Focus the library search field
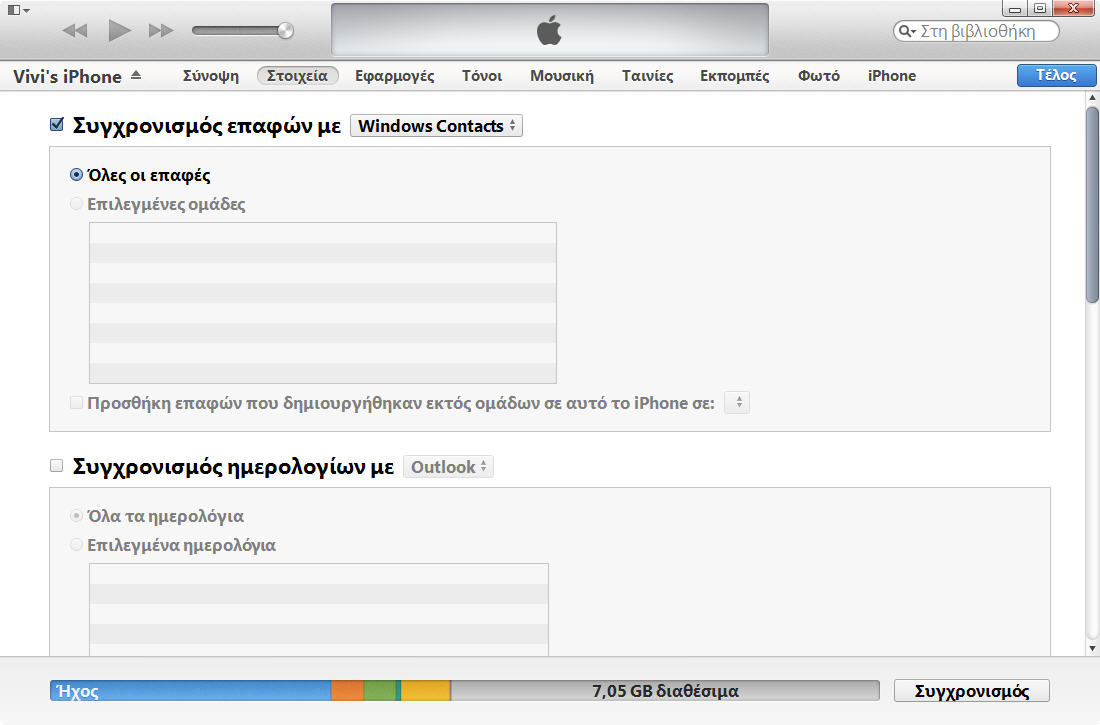The image size is (1100, 725). [x=977, y=31]
